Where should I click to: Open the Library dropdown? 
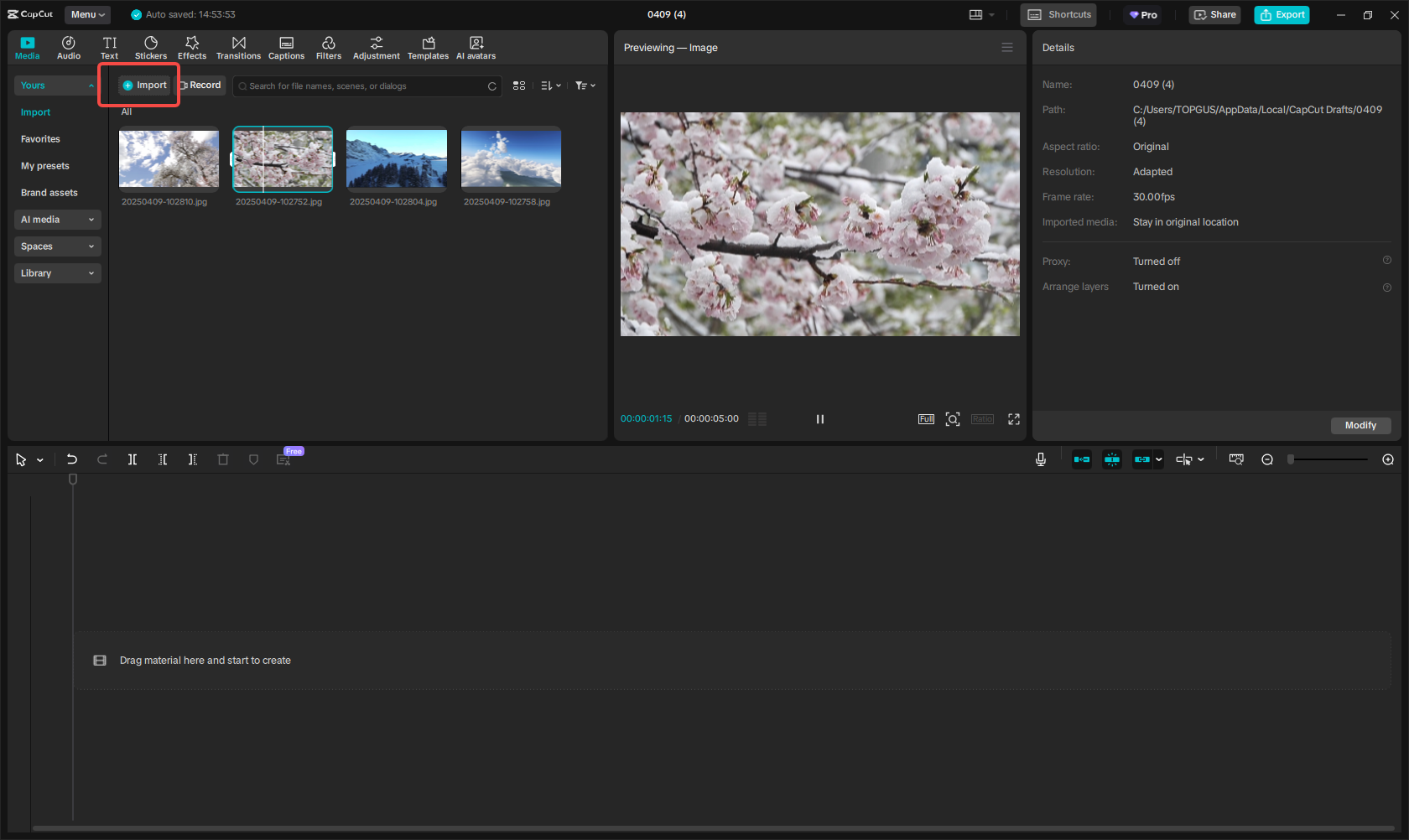(x=57, y=272)
